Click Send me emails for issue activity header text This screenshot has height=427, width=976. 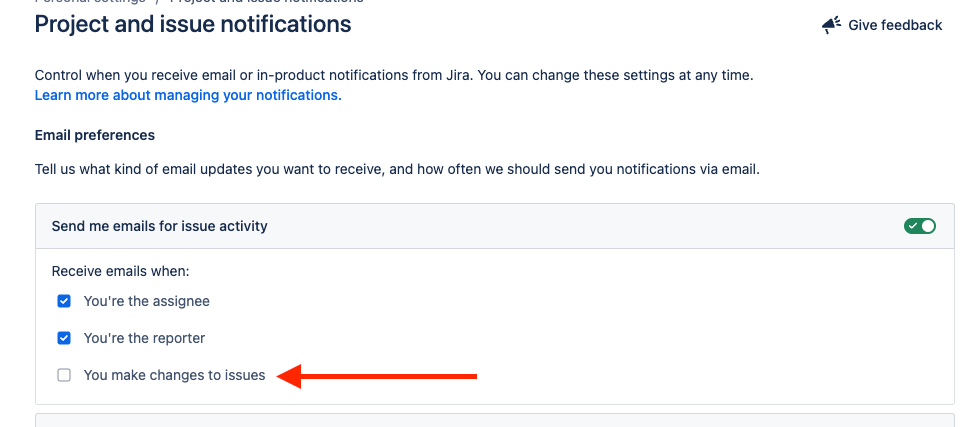[159, 226]
